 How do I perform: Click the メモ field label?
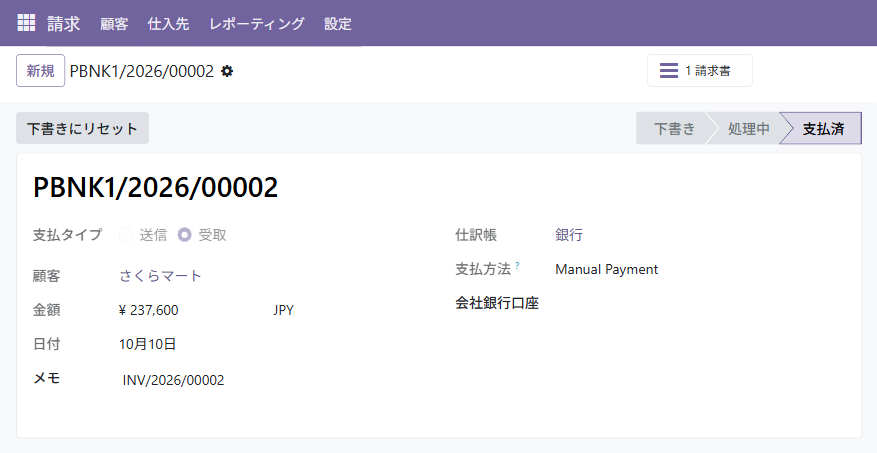(46, 379)
